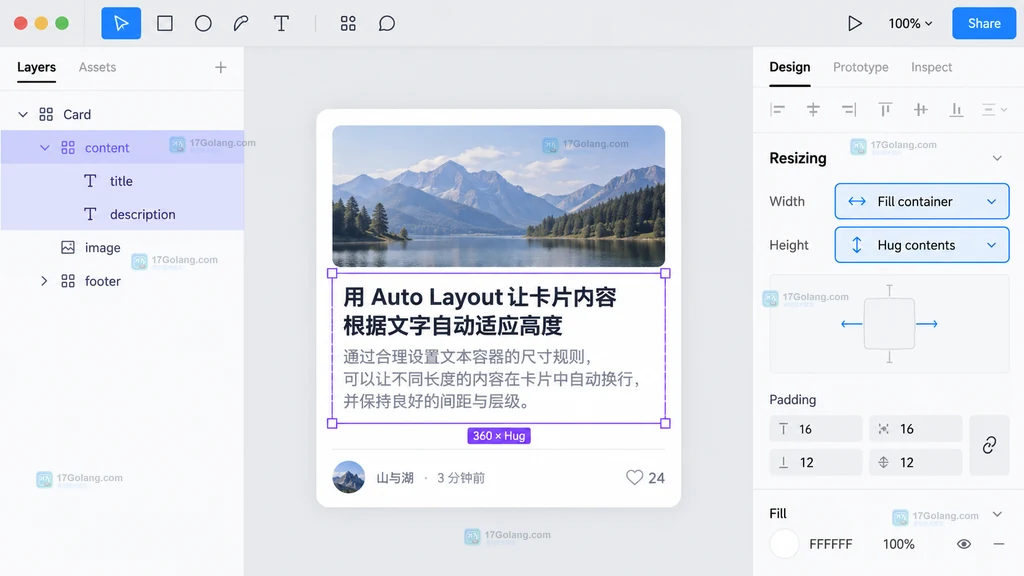Image resolution: width=1024 pixels, height=576 pixels.
Task: Toggle fill visibility eye icon
Action: coord(964,544)
